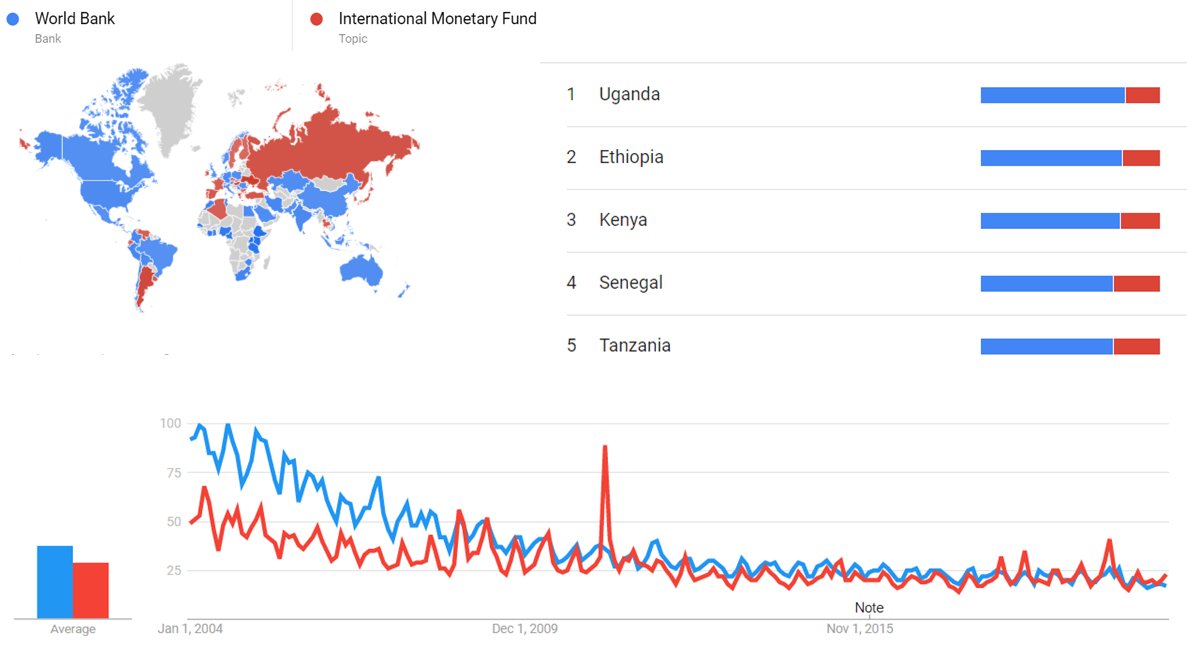This screenshot has height=654, width=1187.
Task: Click the Note marker on the timeline
Action: click(869, 608)
